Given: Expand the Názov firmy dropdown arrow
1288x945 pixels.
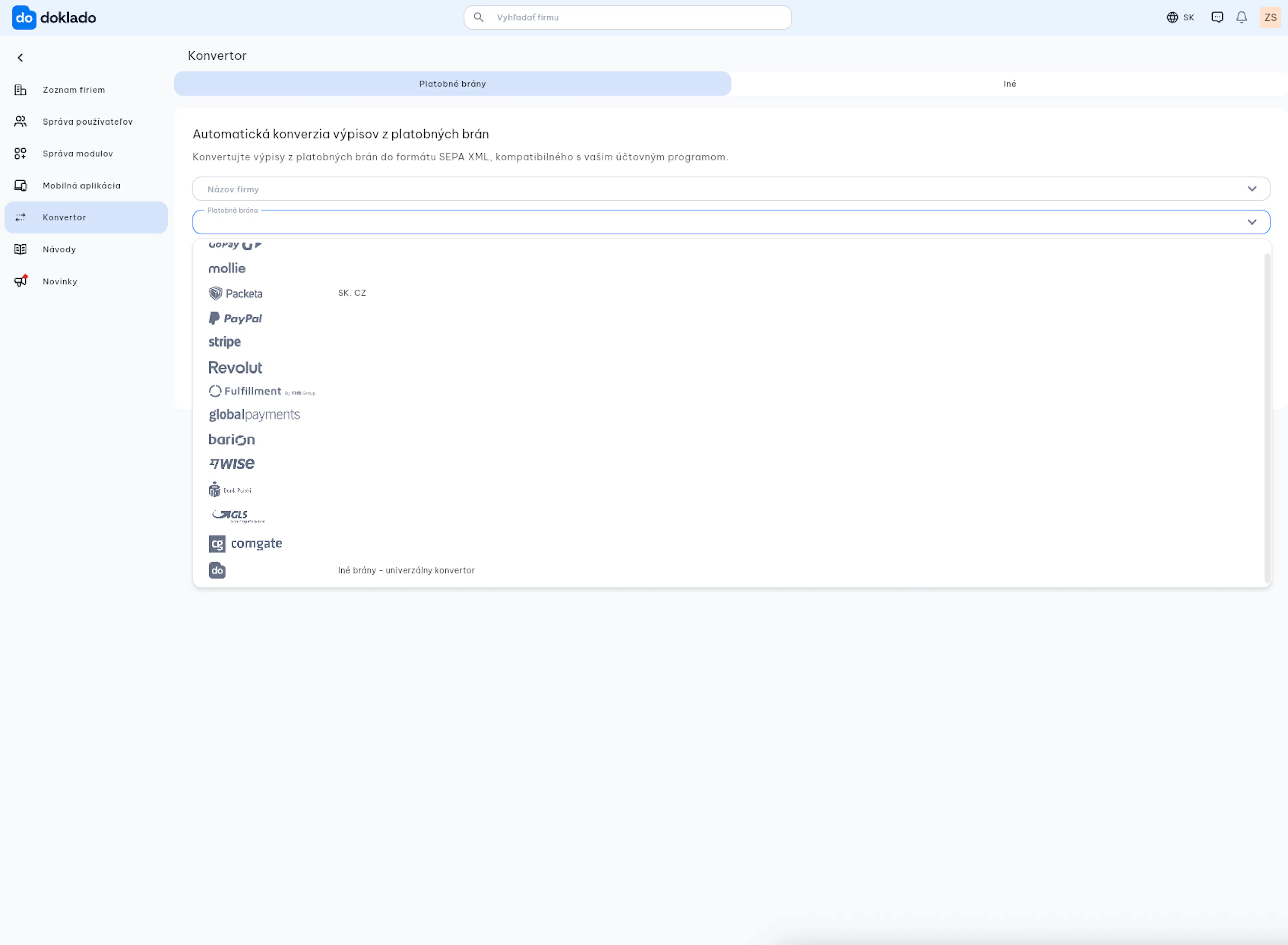Looking at the screenshot, I should [x=1252, y=189].
